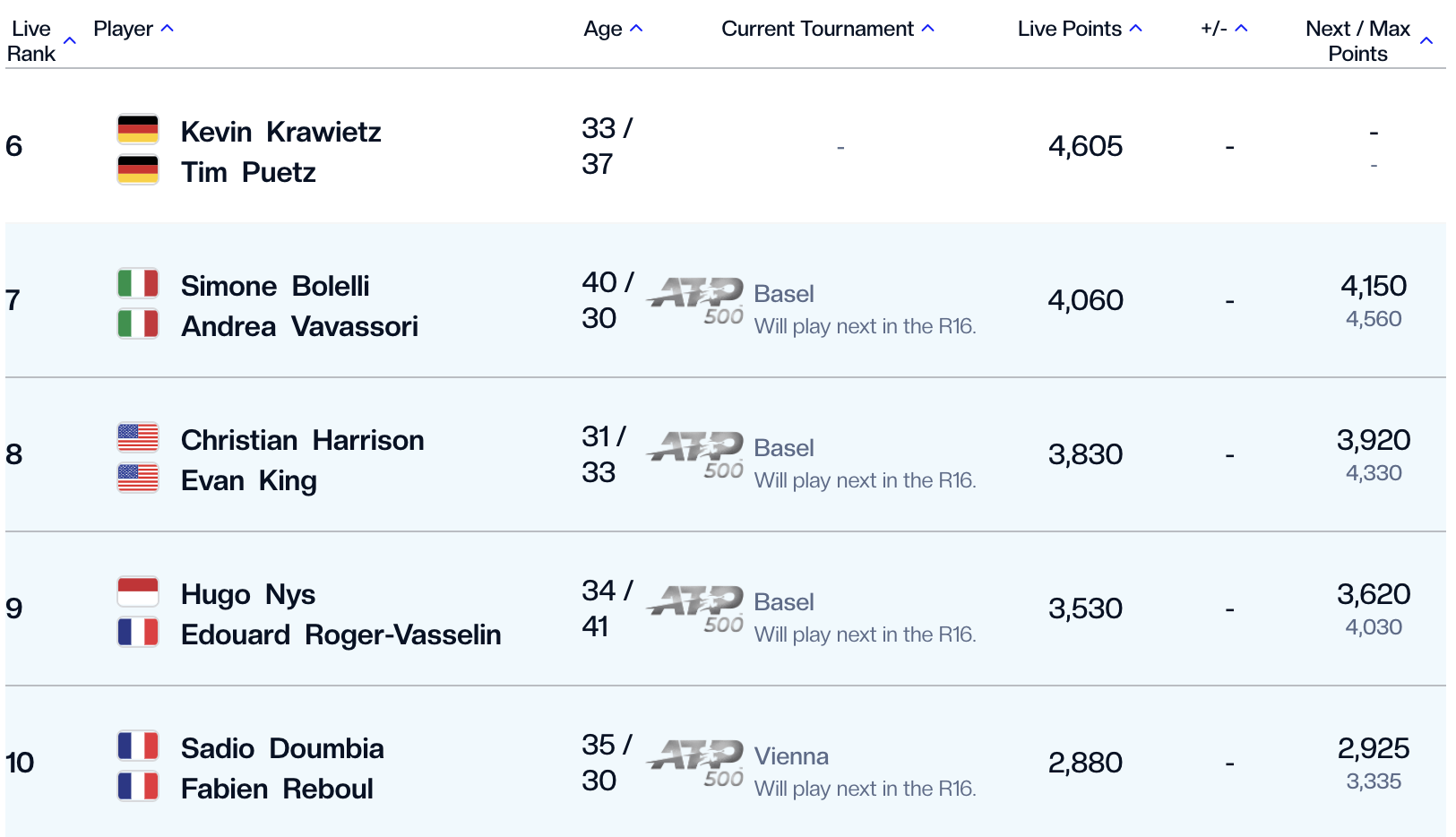1456x837 pixels.
Task: Click the US flag beside Christian Harrison
Action: (138, 438)
